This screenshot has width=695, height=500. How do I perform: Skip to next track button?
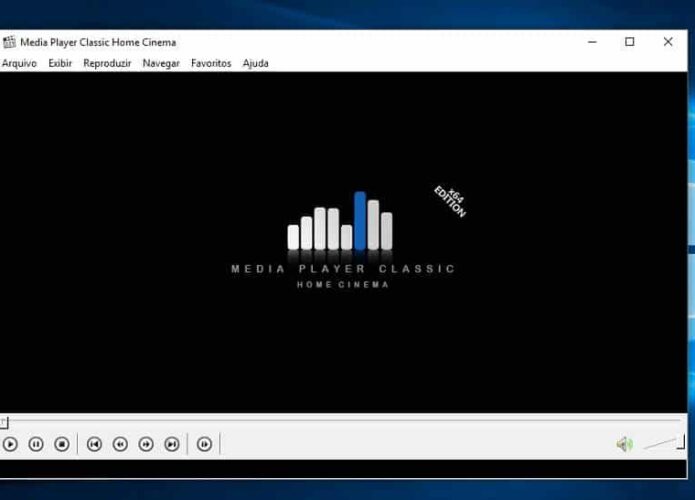coord(172,444)
